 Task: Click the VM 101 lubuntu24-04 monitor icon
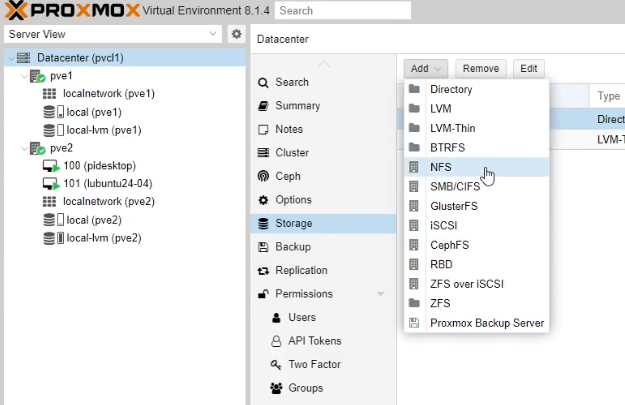(x=51, y=184)
